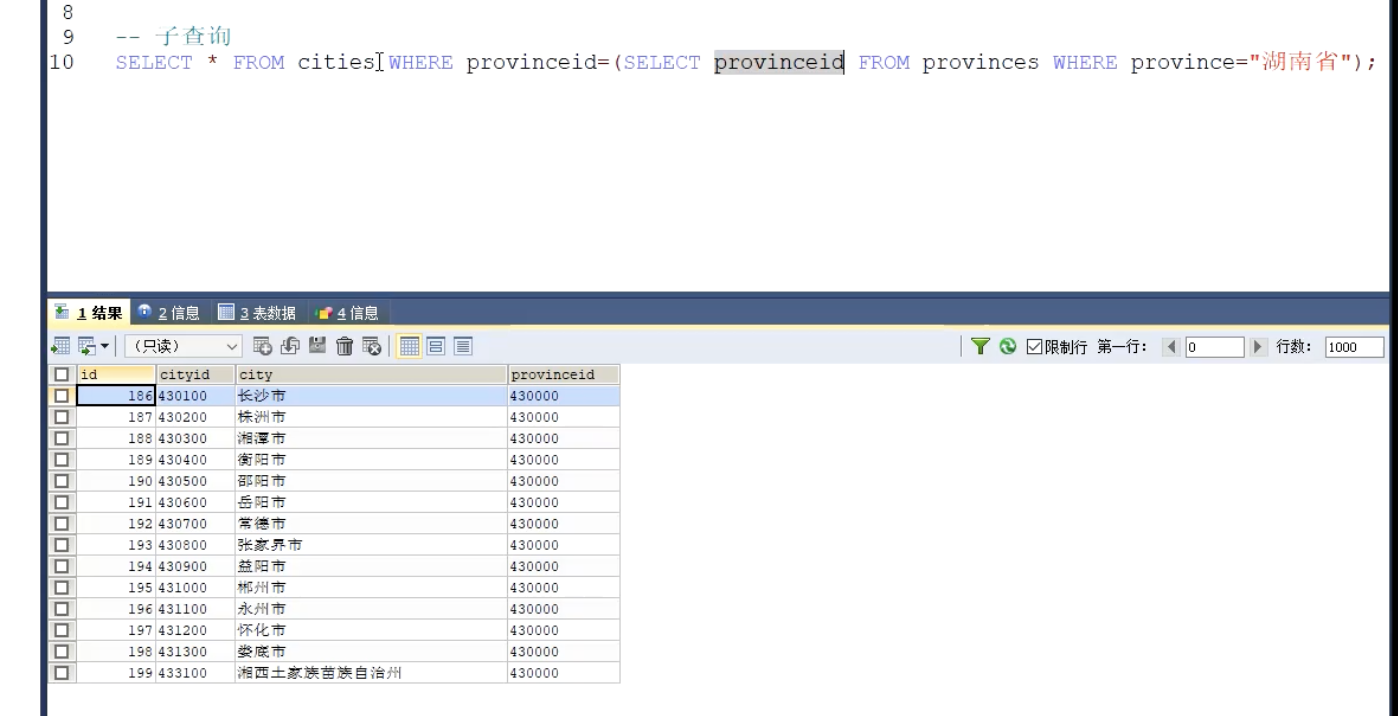This screenshot has width=1398, height=716.
Task: Switch to text view mode
Action: (x=463, y=346)
